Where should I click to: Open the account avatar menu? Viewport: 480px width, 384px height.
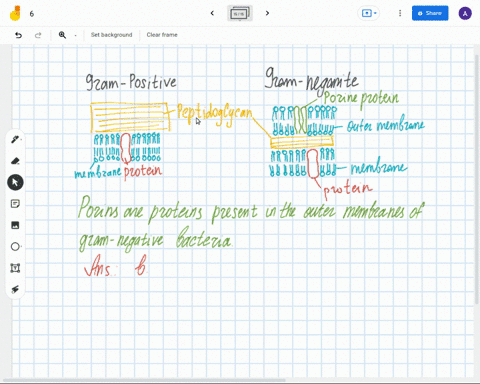click(x=465, y=13)
